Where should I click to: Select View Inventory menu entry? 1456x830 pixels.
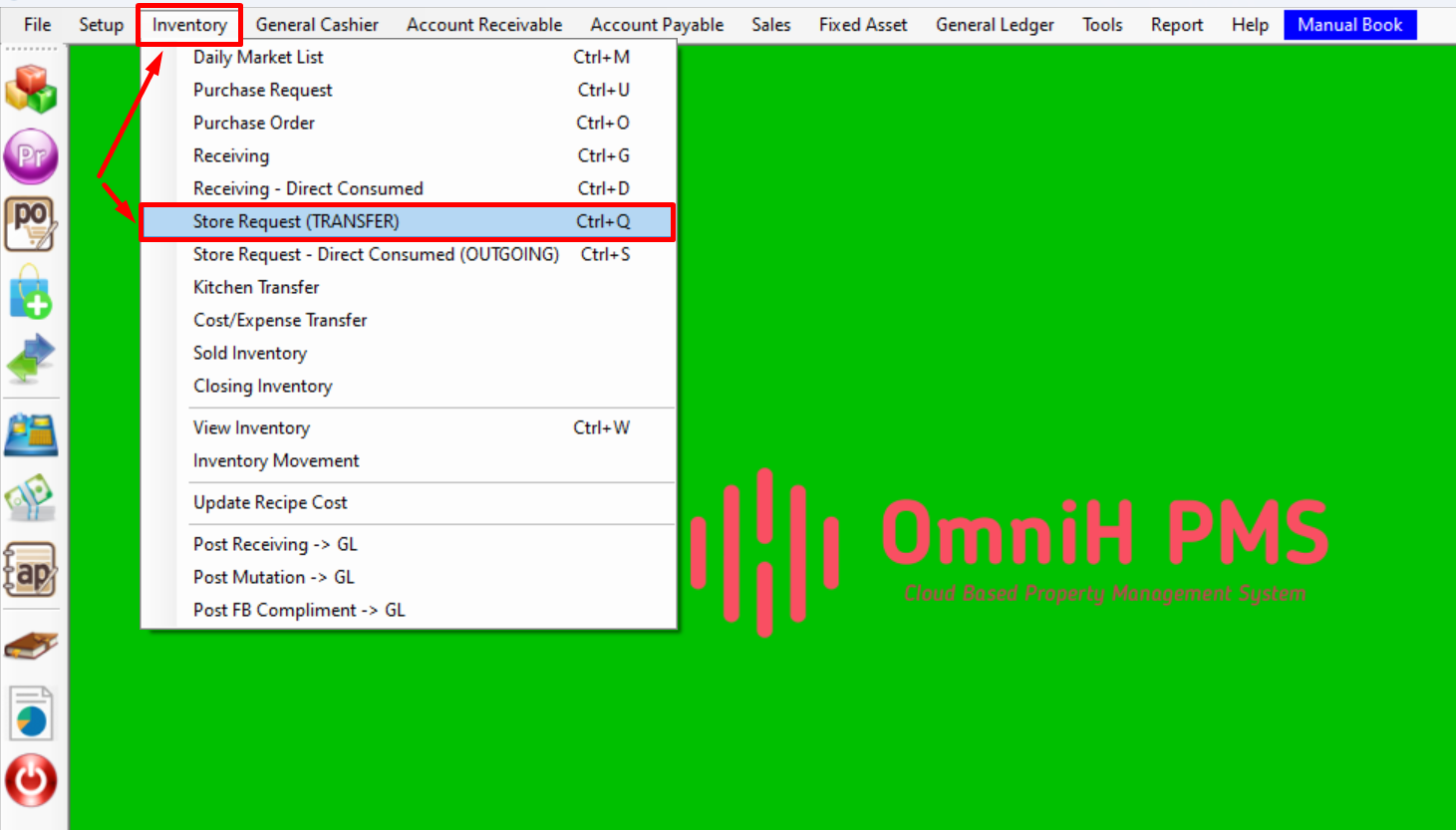pos(409,427)
